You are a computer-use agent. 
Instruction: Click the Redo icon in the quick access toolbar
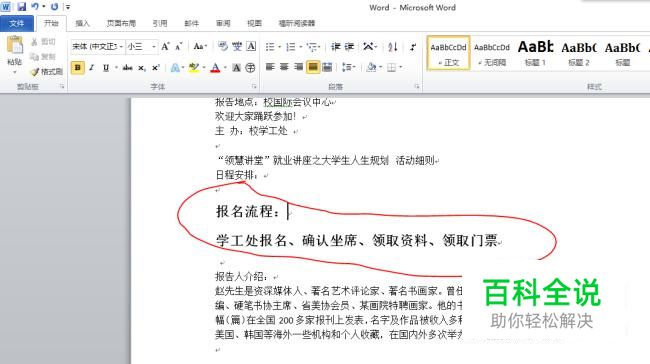54,7
